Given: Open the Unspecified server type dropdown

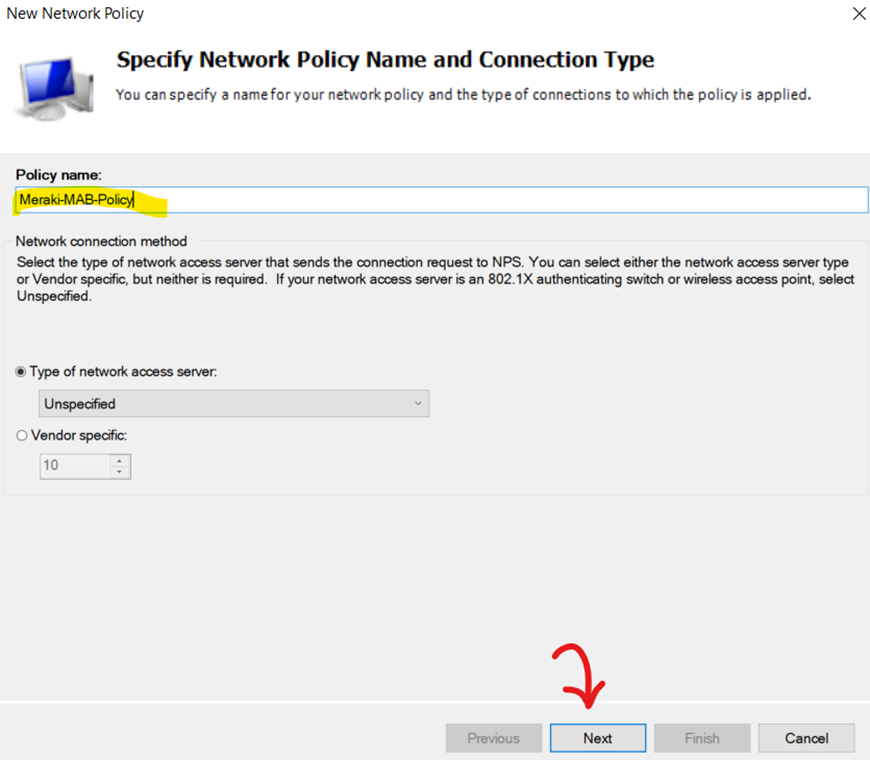Looking at the screenshot, I should [234, 403].
